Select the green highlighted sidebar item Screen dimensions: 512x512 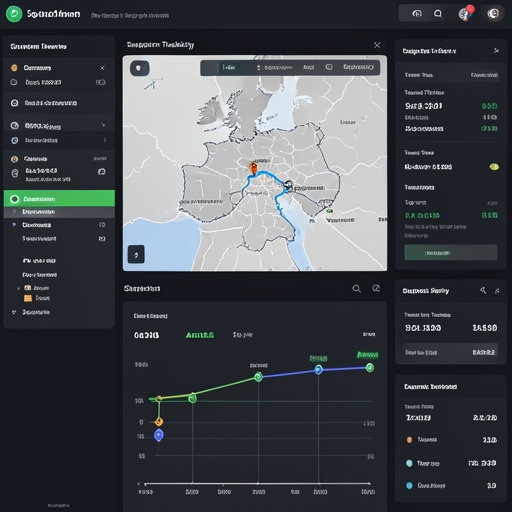(59, 199)
